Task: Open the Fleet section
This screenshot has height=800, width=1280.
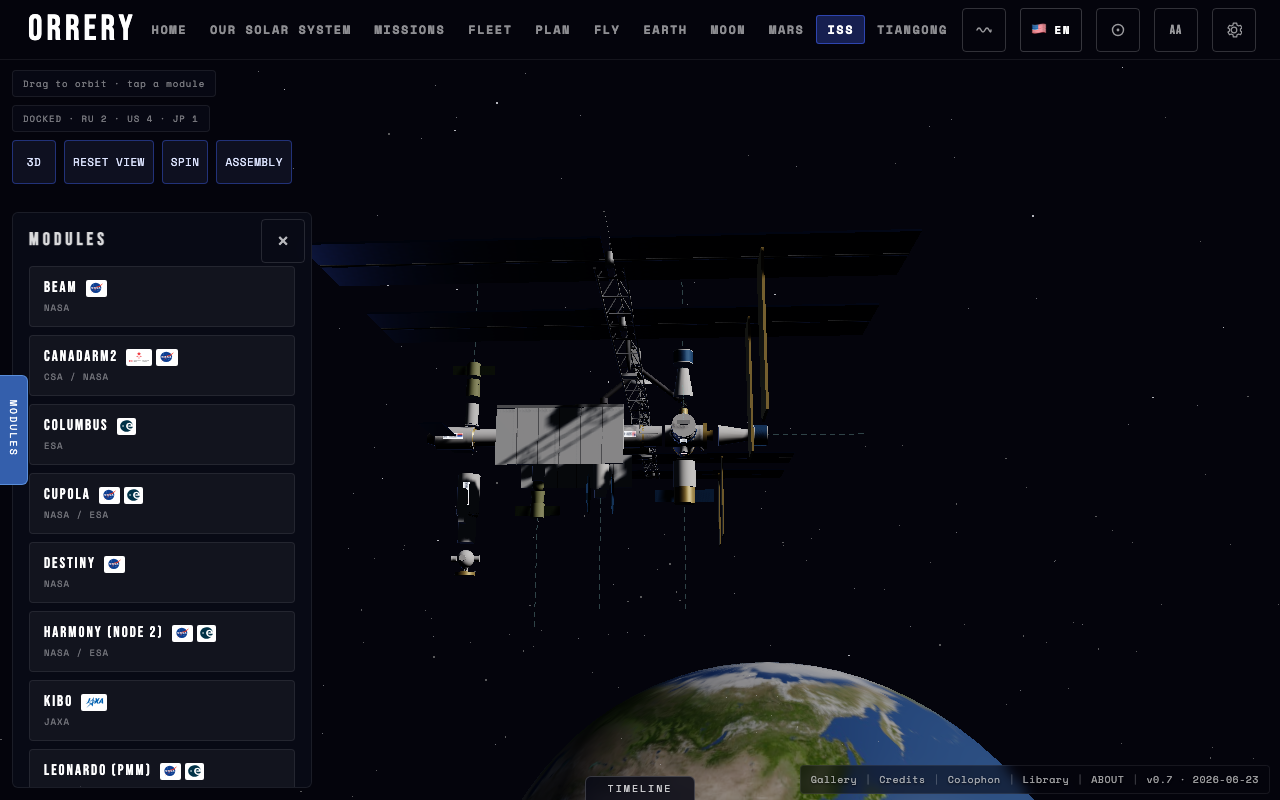Action: tap(490, 30)
